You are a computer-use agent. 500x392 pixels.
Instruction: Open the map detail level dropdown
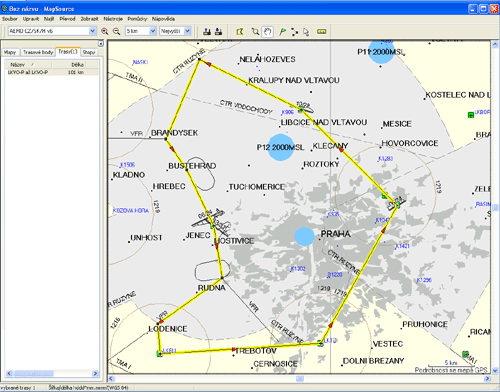tap(175, 31)
